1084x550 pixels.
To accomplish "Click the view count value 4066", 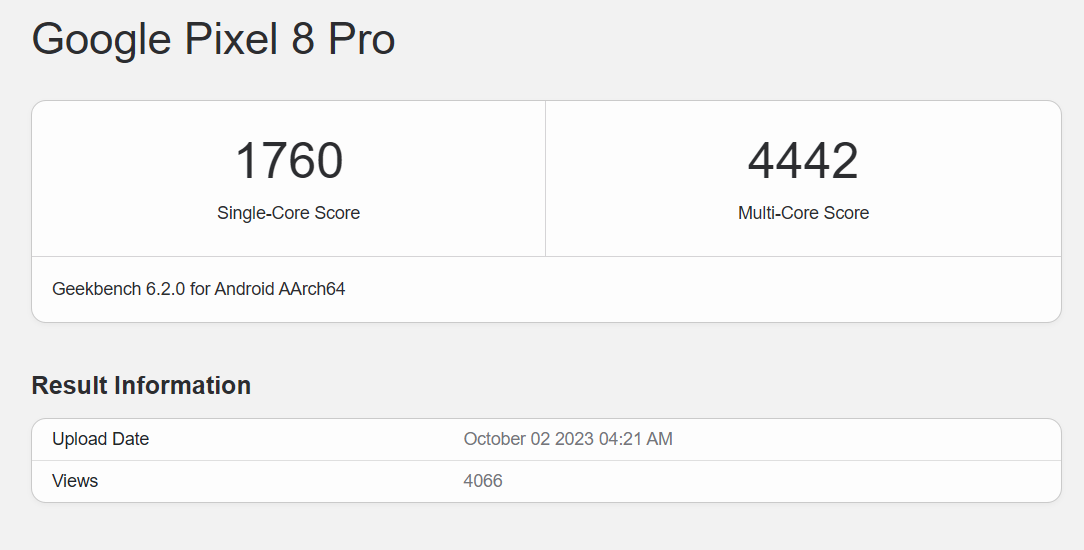I will click(x=483, y=481).
